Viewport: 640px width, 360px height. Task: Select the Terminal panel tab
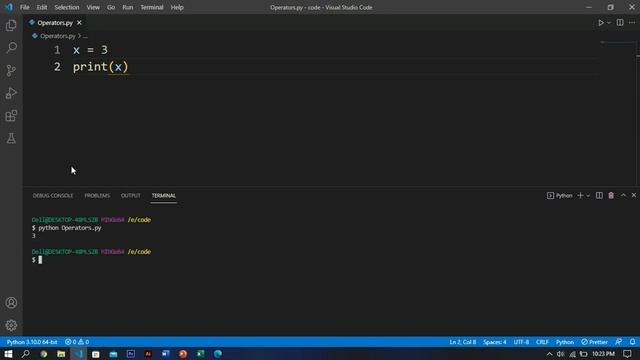[x=164, y=196]
